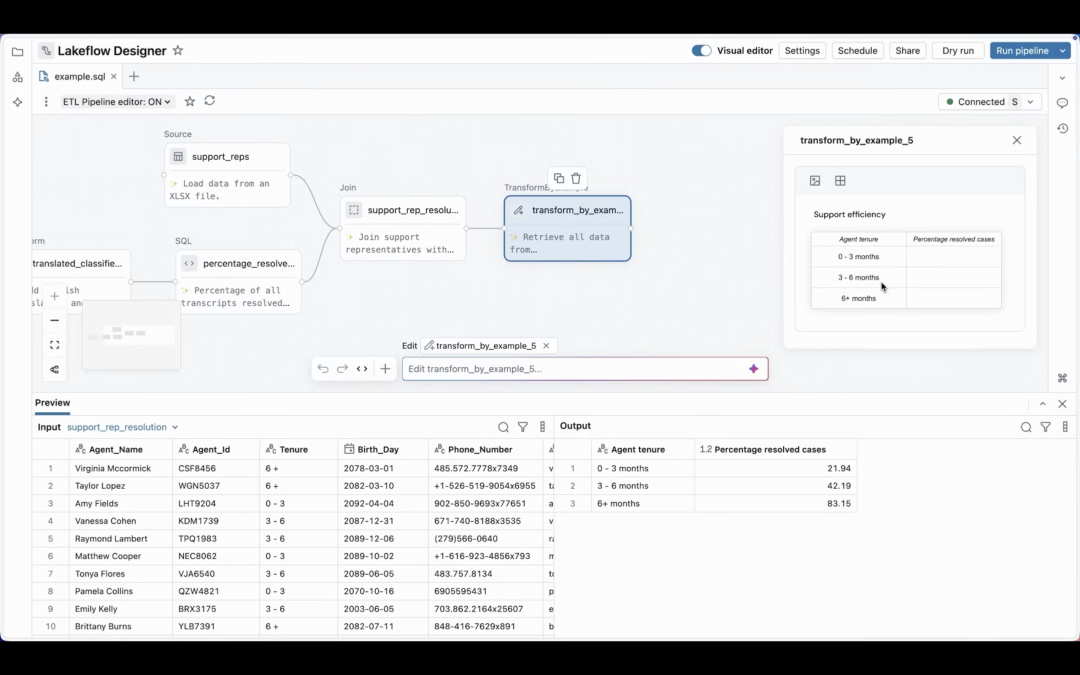The width and height of the screenshot is (1080, 675).
Task: Show the code view icon
Action: point(362,368)
